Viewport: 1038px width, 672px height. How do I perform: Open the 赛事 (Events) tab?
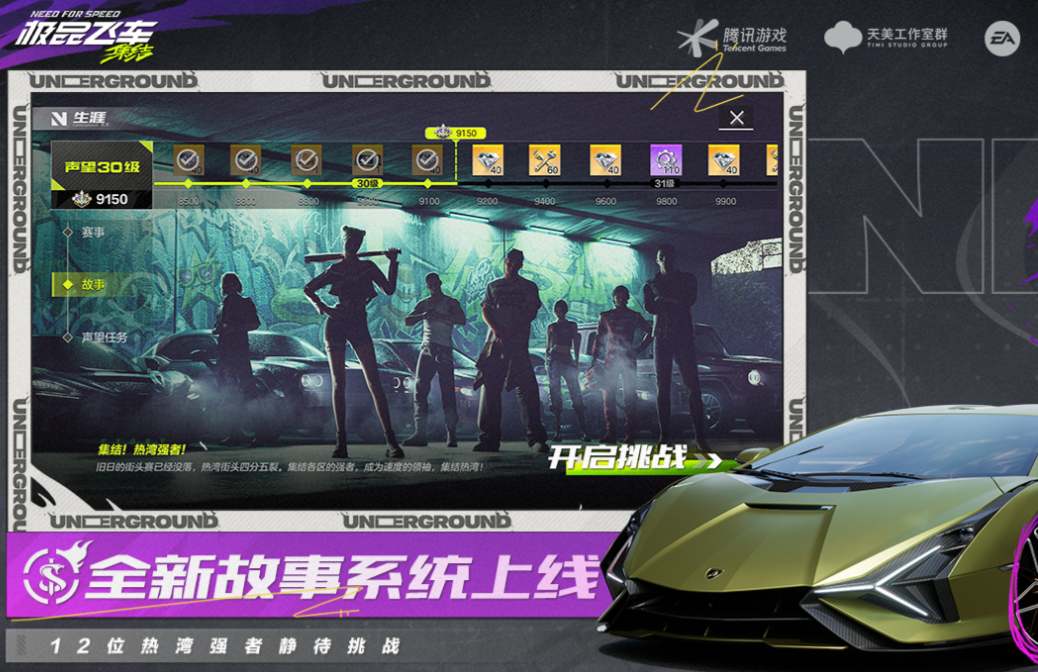(x=93, y=232)
